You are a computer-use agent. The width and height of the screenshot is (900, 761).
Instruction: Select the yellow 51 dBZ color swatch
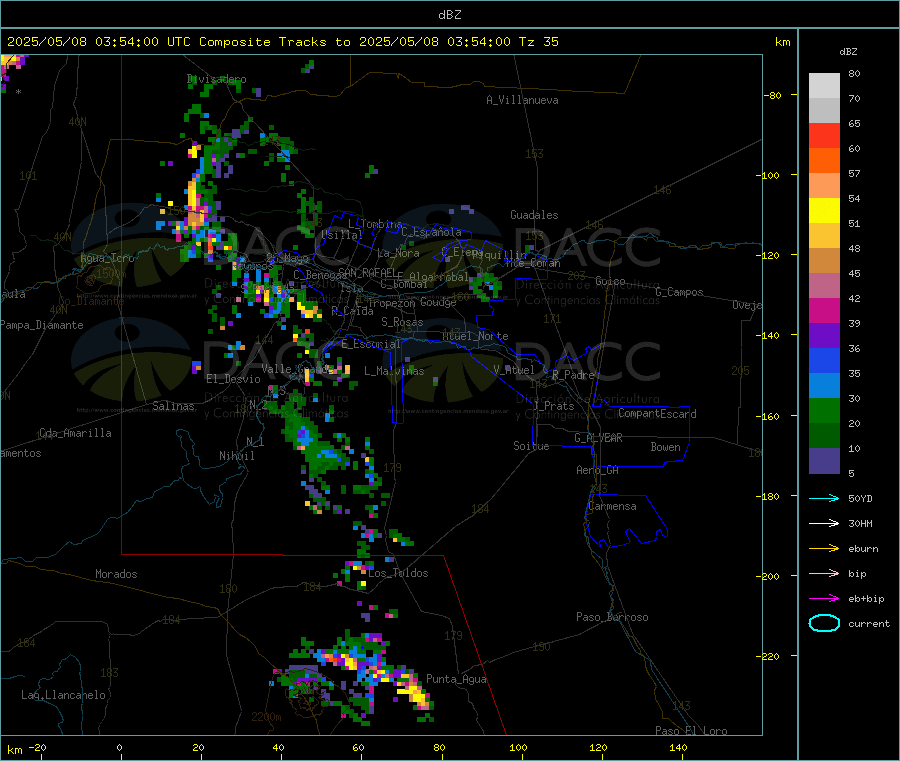coord(824,211)
